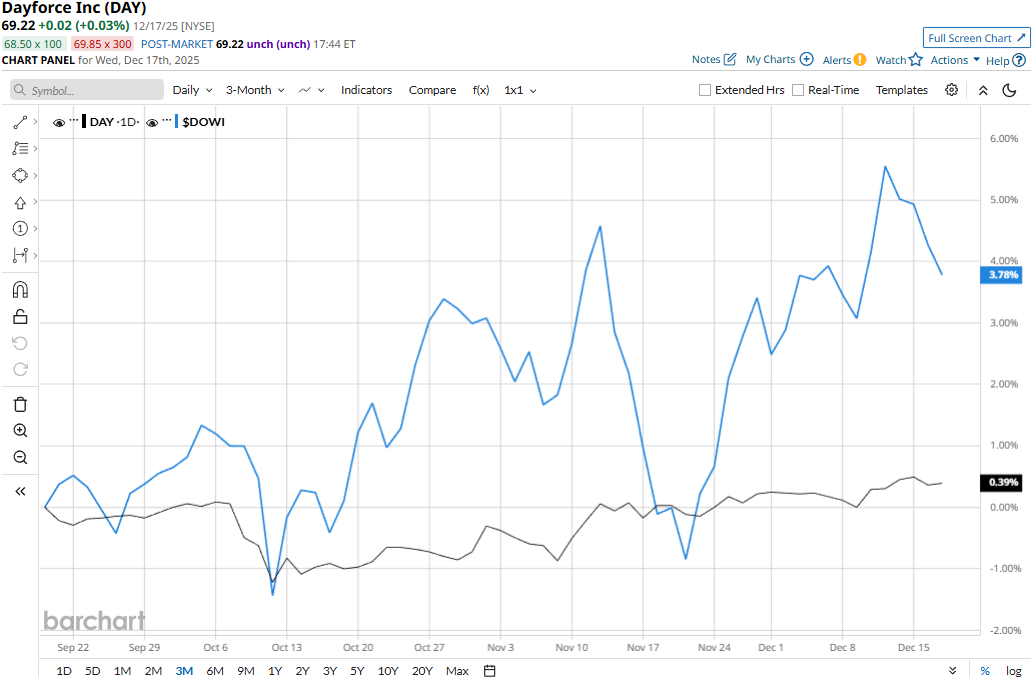Collapse the drawing tools sidebar
Viewport: 1032px width, 677px height.
pyautogui.click(x=20, y=491)
